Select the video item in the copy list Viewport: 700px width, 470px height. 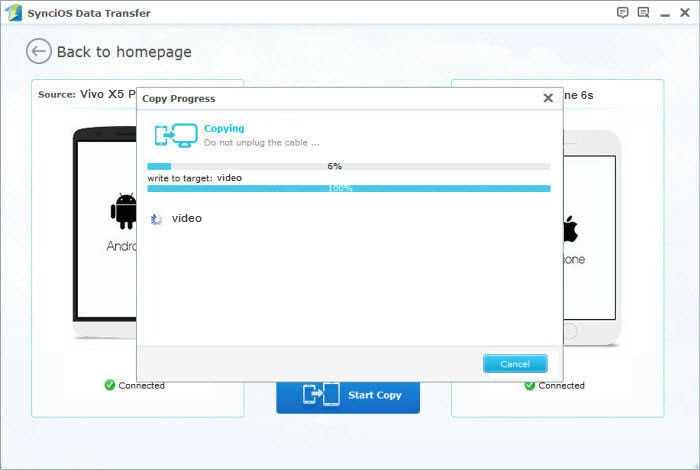click(x=186, y=218)
